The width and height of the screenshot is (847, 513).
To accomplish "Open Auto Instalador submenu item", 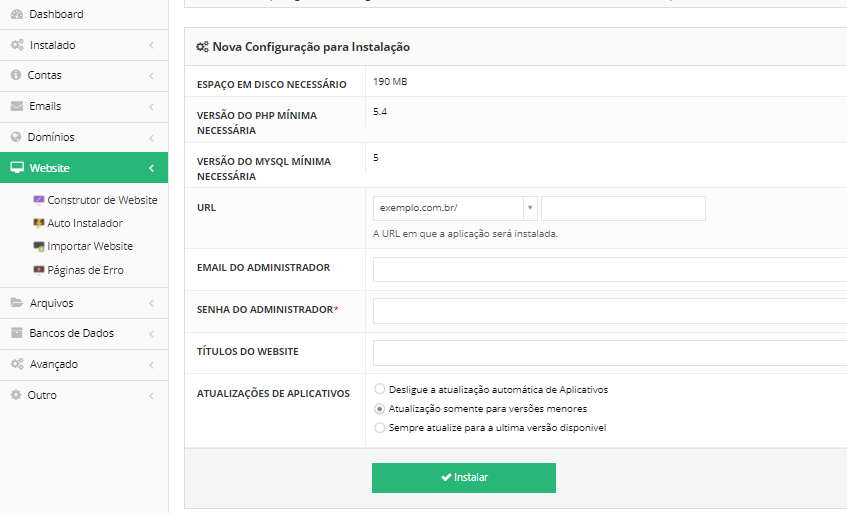I will [85, 223].
